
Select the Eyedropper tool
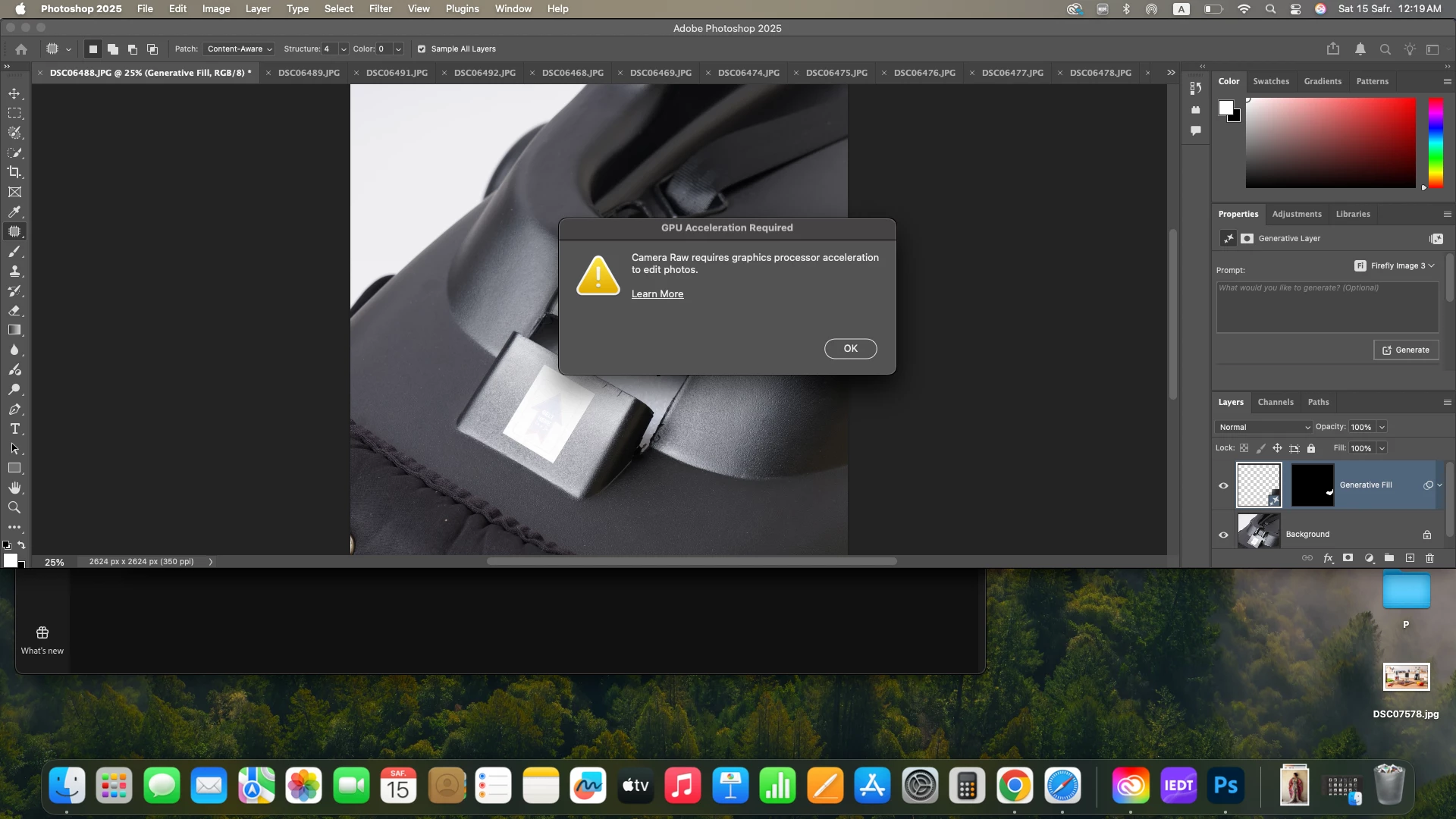14,212
